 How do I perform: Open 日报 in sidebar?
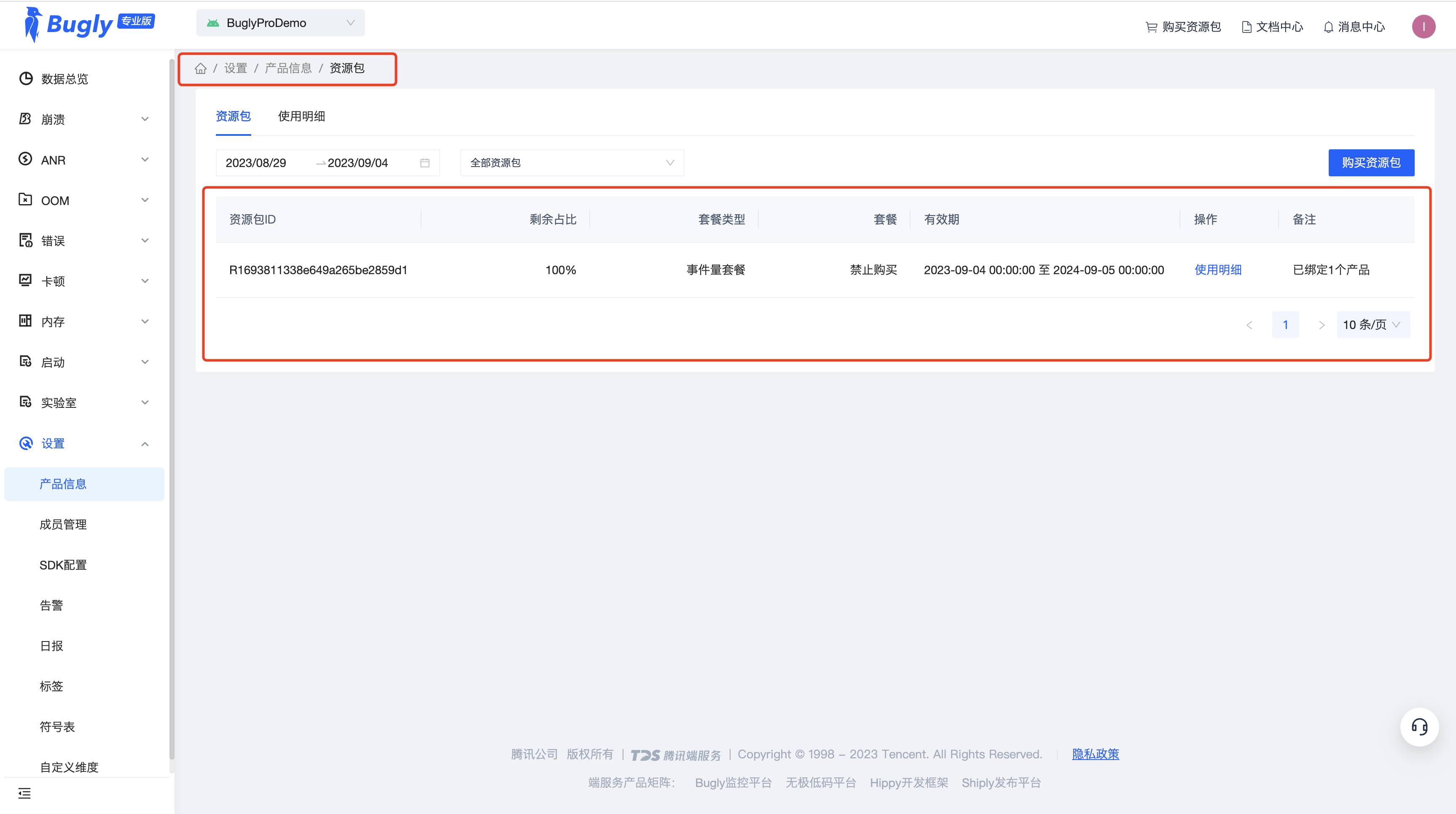(x=51, y=646)
